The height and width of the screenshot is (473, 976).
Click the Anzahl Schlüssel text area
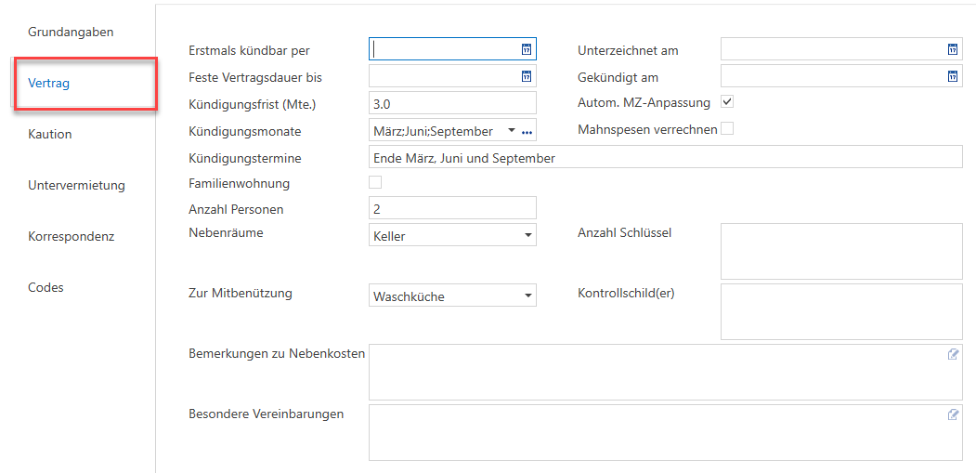click(842, 251)
